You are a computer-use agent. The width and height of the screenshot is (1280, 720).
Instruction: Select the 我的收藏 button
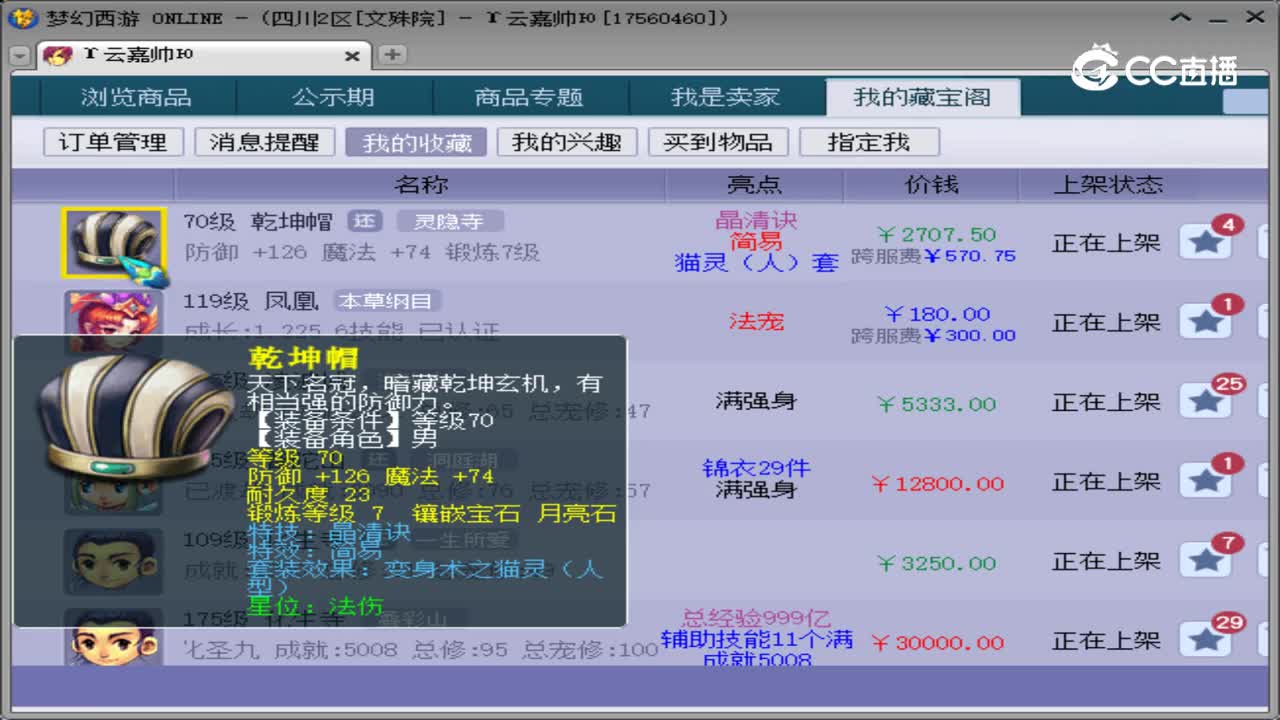416,142
